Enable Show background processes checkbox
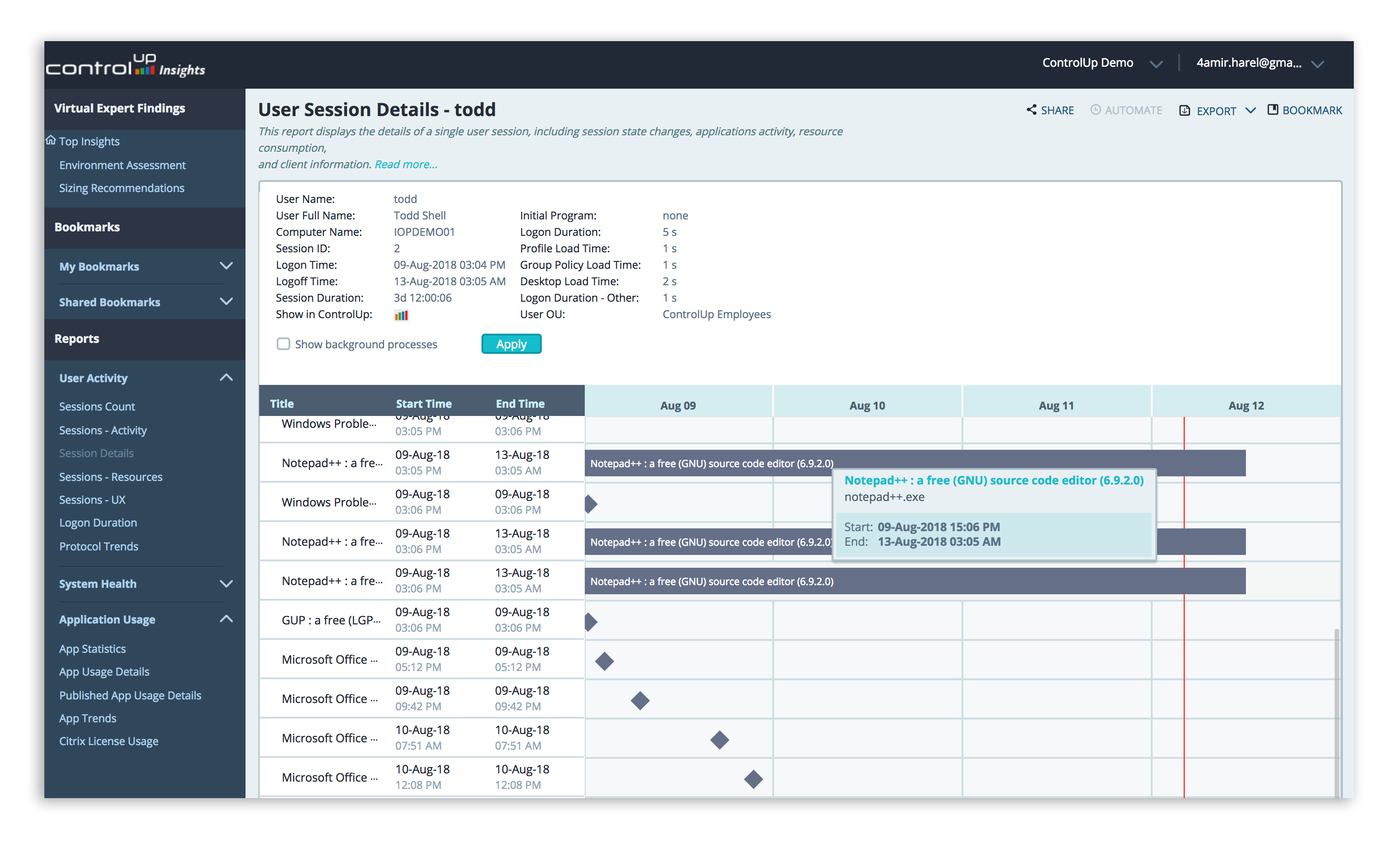 click(x=283, y=344)
